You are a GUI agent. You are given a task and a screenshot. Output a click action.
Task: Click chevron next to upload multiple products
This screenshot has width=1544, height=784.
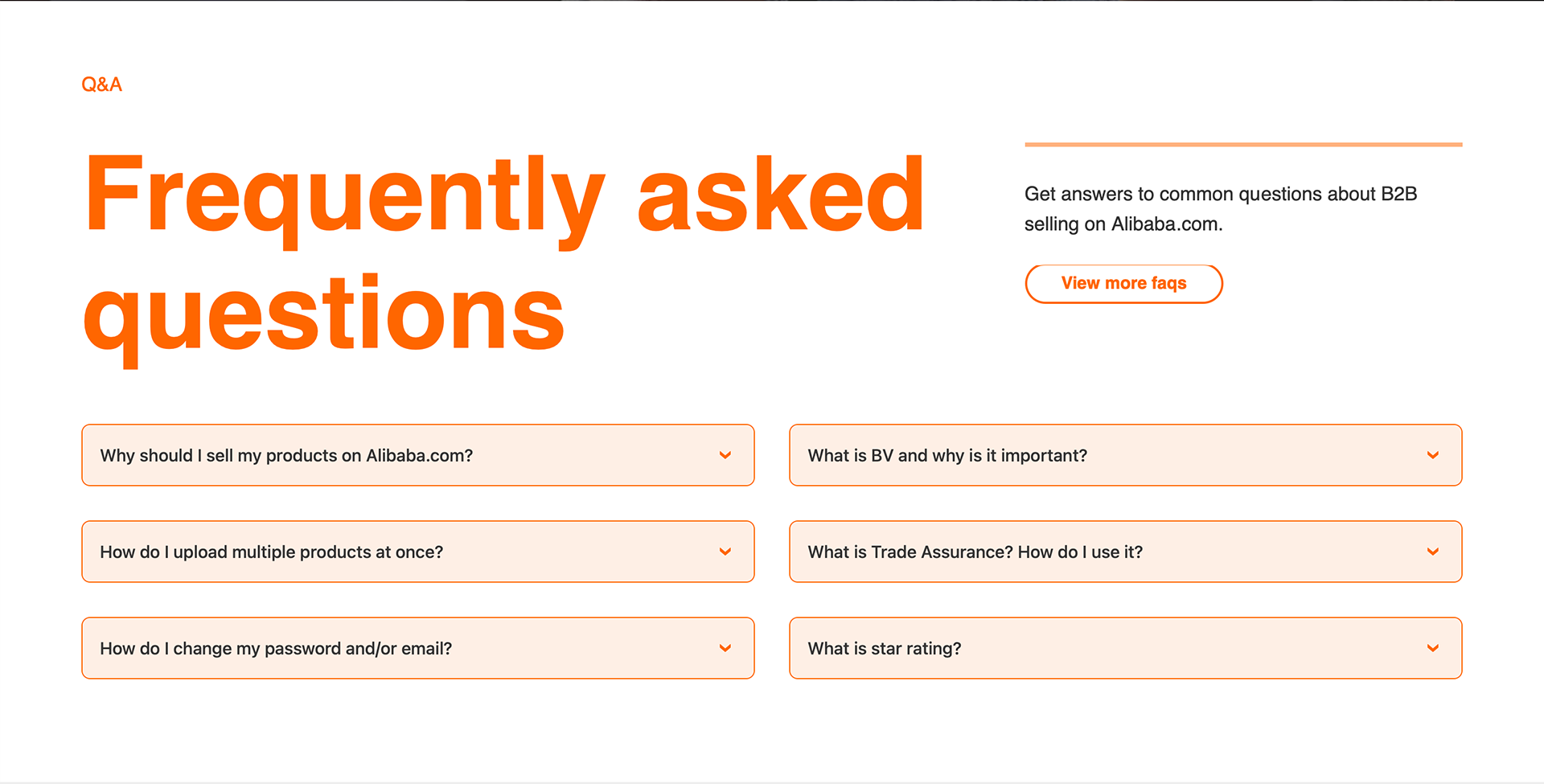[x=725, y=552]
